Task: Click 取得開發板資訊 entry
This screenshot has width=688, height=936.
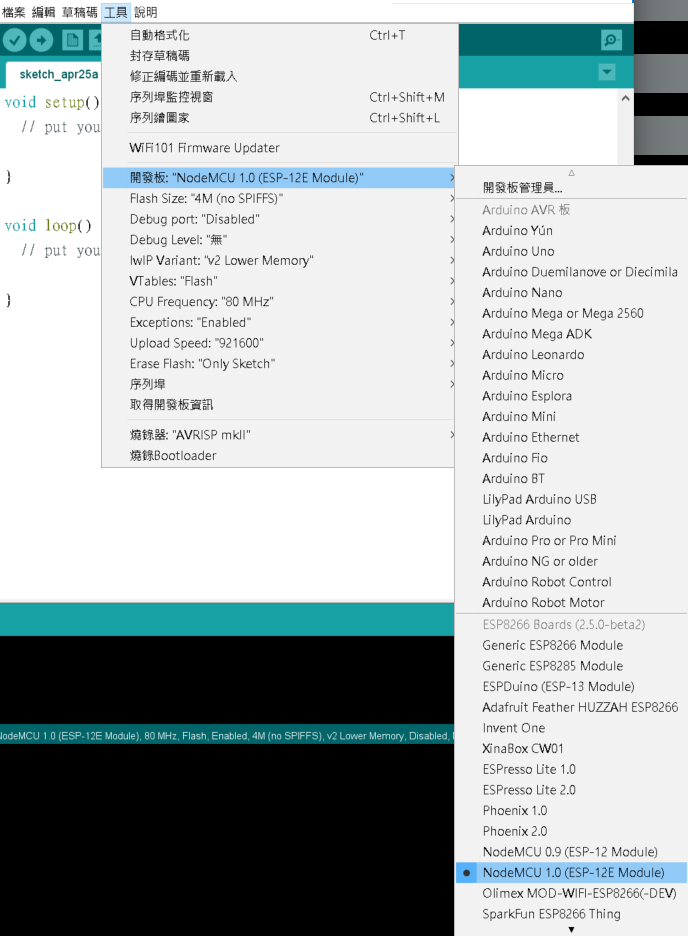Action: click(280, 405)
